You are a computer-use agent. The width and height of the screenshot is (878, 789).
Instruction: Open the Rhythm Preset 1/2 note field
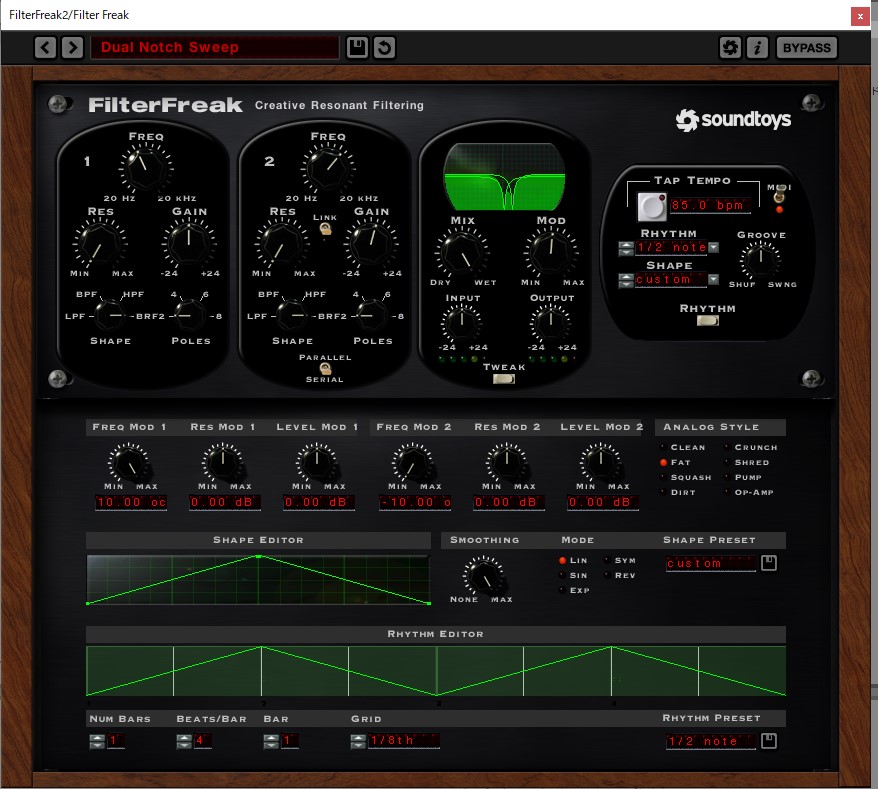click(711, 741)
